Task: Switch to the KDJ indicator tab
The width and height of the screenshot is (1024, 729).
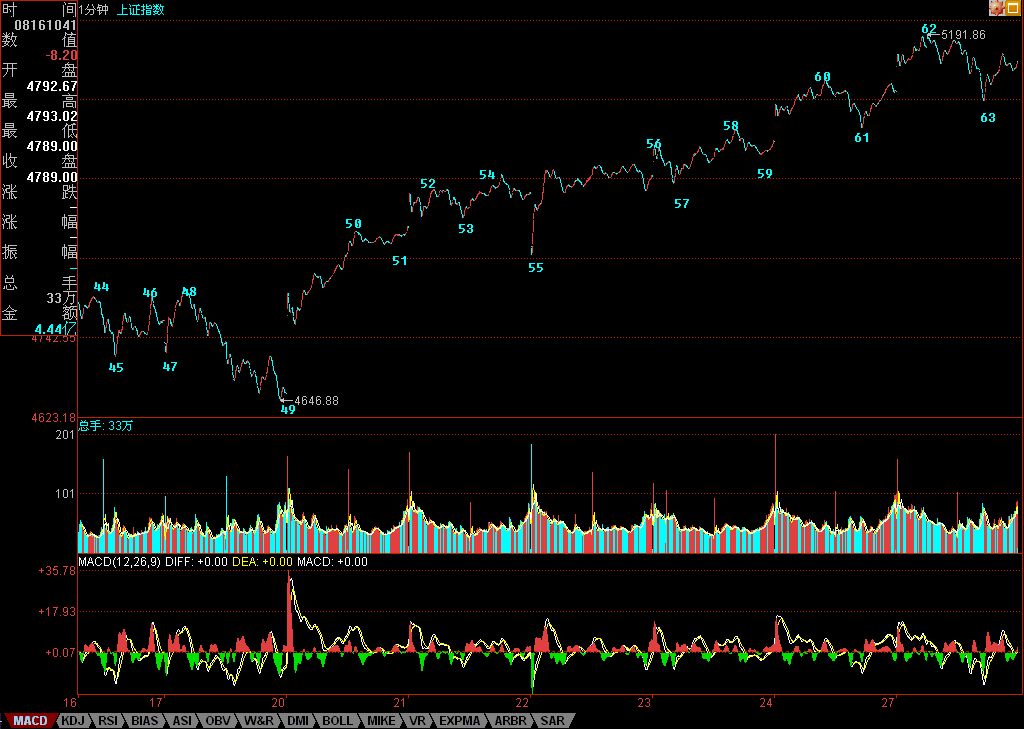Action: pyautogui.click(x=73, y=720)
